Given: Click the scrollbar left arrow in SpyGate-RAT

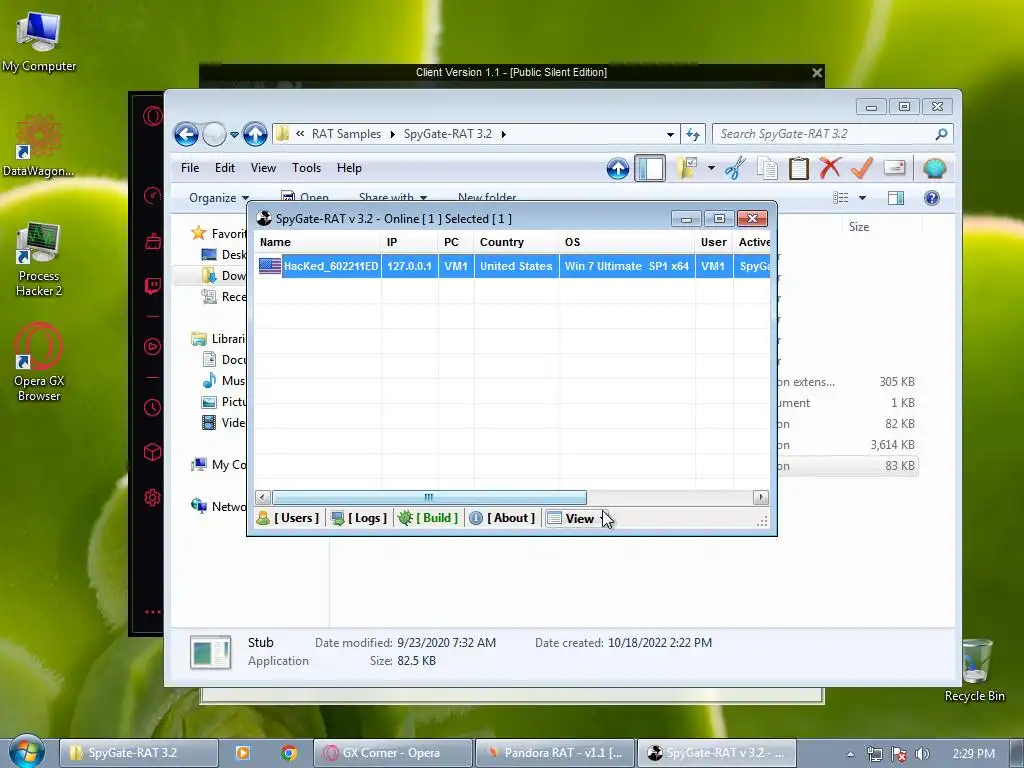Looking at the screenshot, I should coord(263,498).
